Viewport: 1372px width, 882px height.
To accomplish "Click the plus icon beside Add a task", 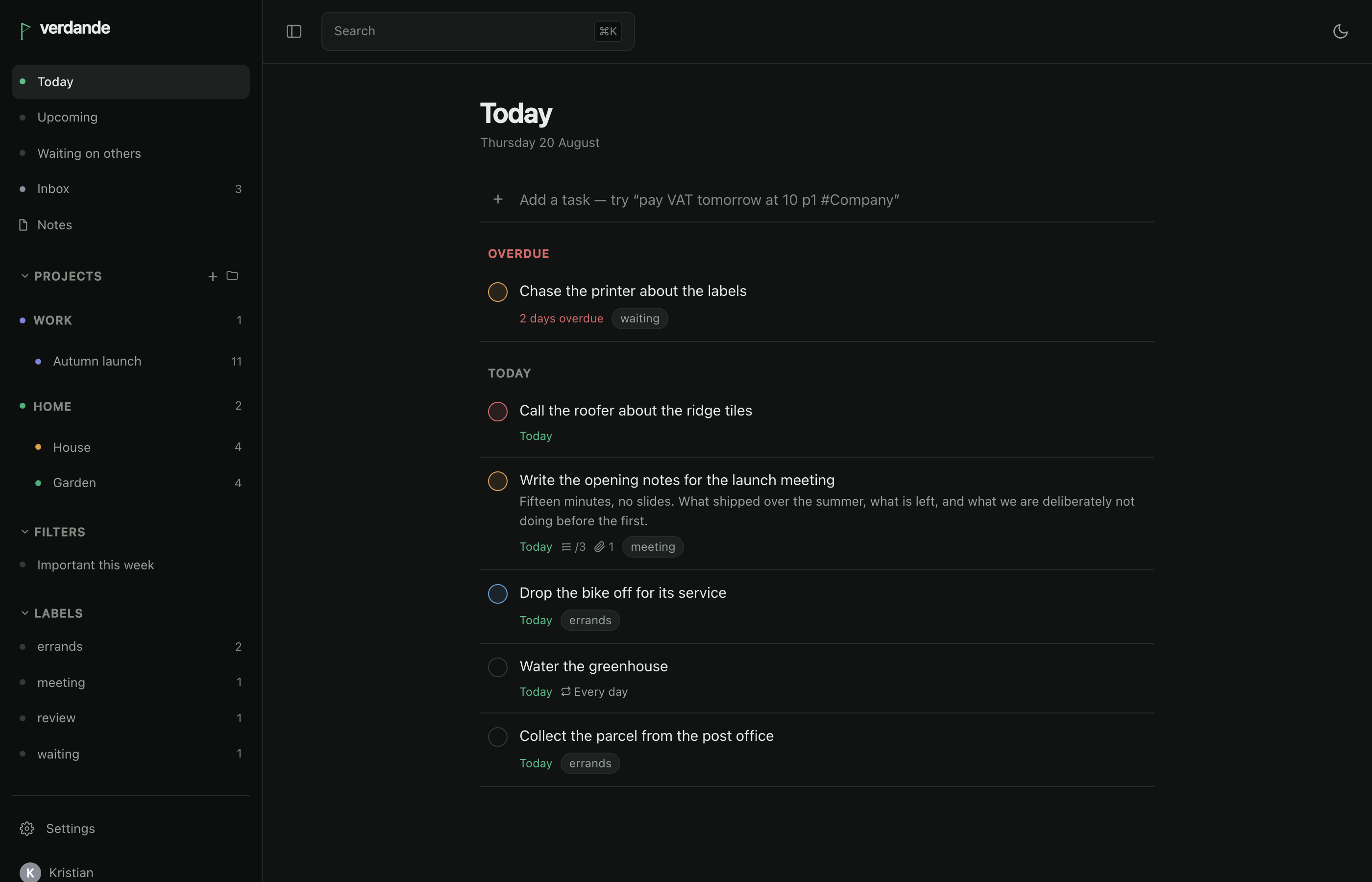I will click(498, 199).
